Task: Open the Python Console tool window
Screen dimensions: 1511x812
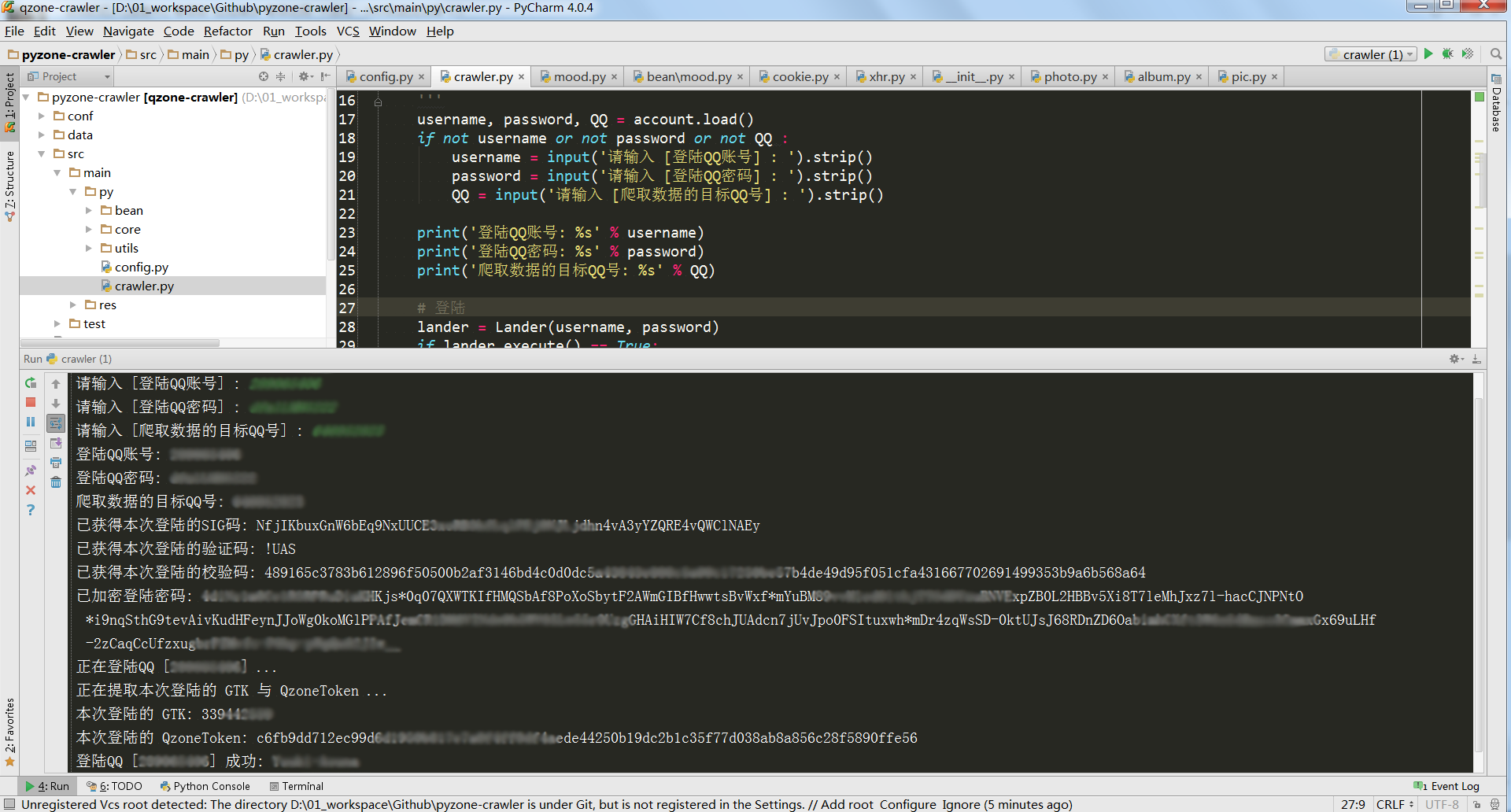Action: 205,786
